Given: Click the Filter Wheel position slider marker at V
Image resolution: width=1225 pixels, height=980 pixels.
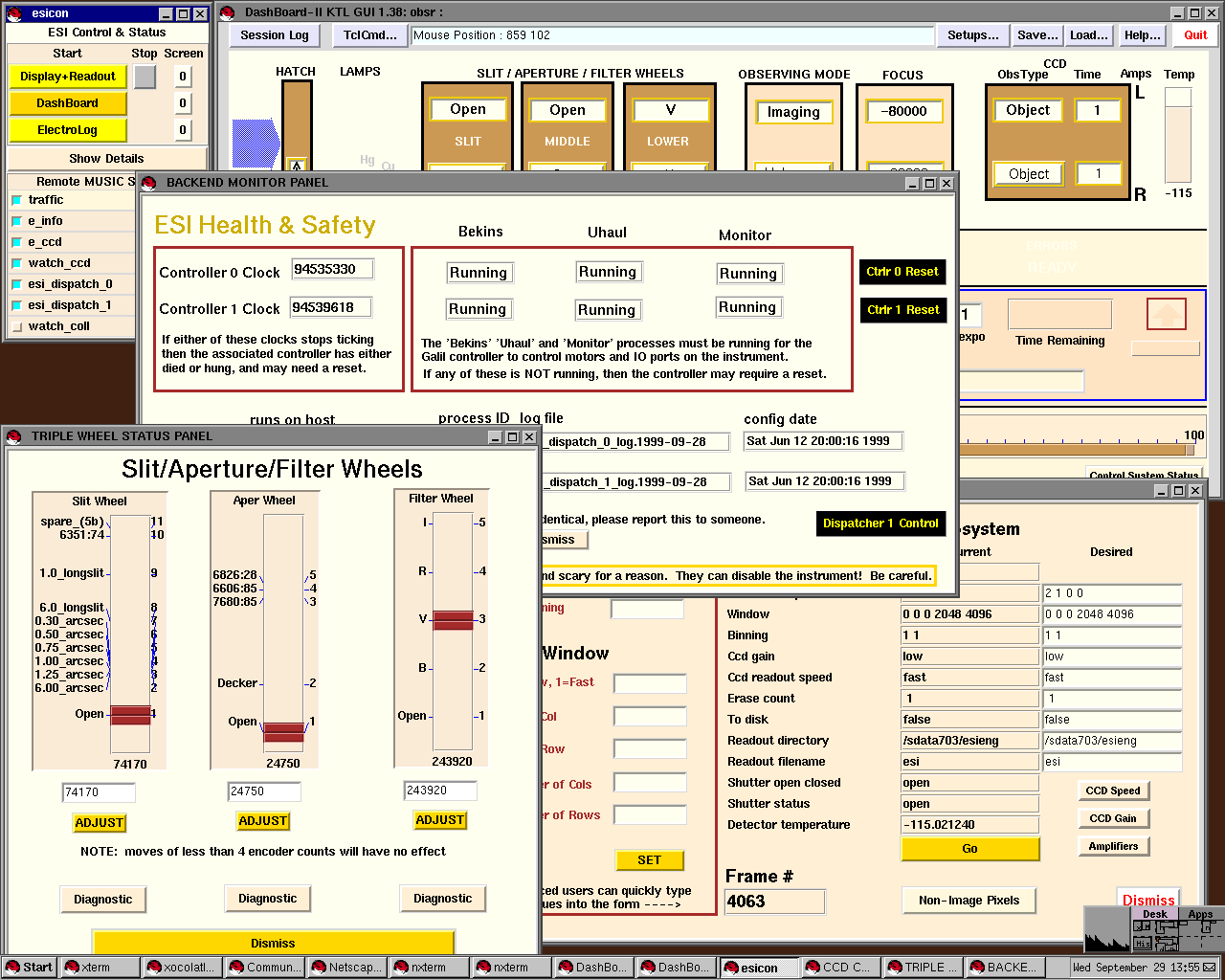Looking at the screenshot, I should (453, 619).
